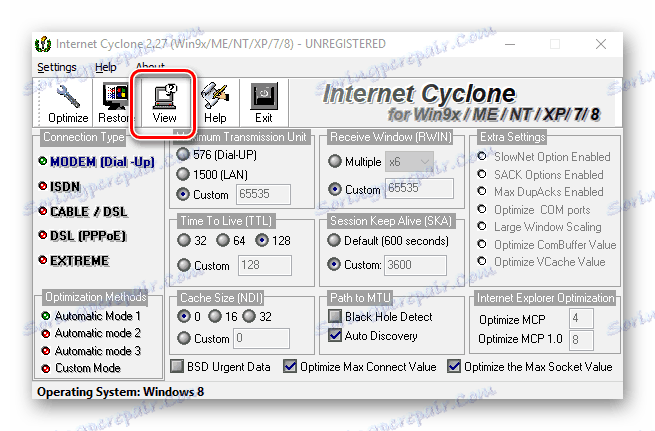The image size is (655, 431).
Task: Select TTL 128 radio button
Action: click(x=262, y=240)
